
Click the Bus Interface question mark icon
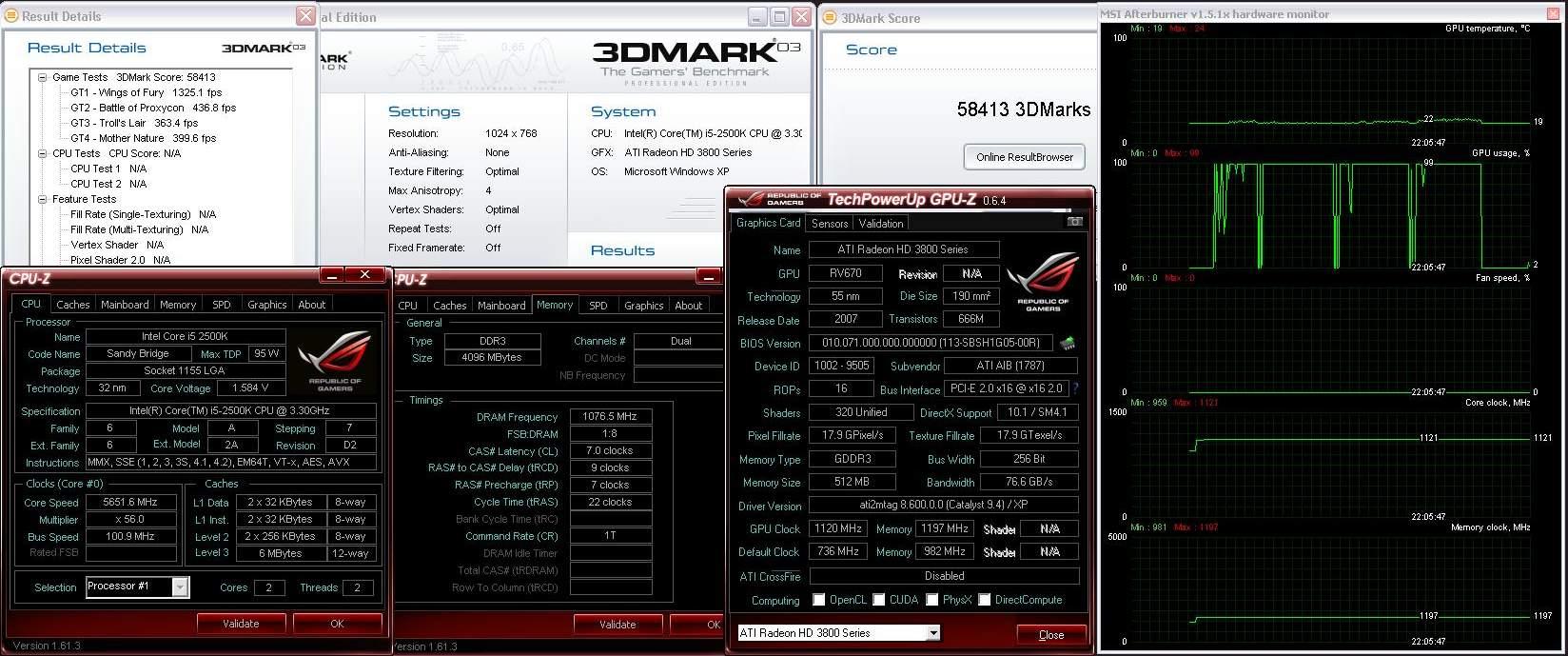click(x=1075, y=388)
